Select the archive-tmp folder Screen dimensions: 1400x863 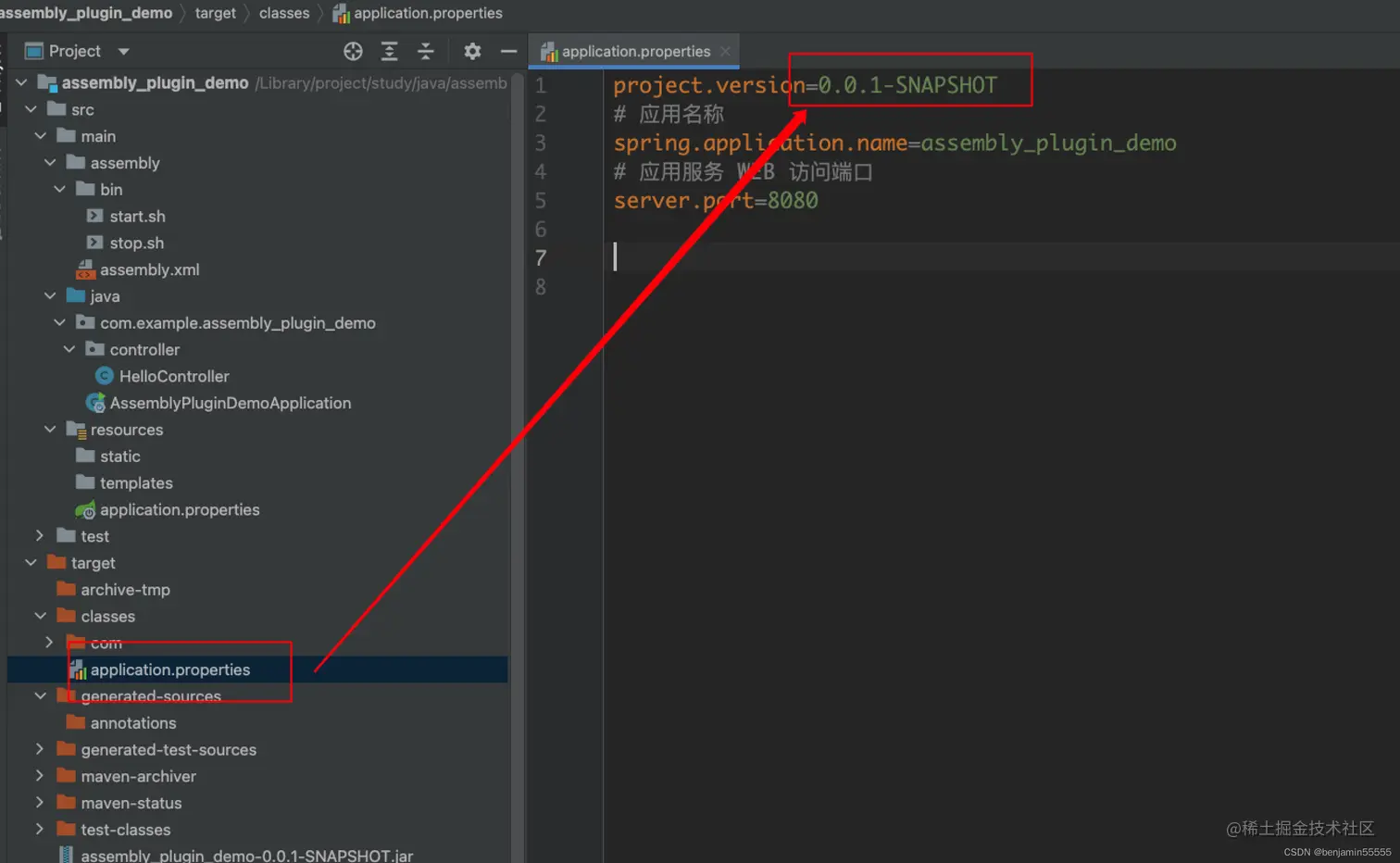pos(125,590)
